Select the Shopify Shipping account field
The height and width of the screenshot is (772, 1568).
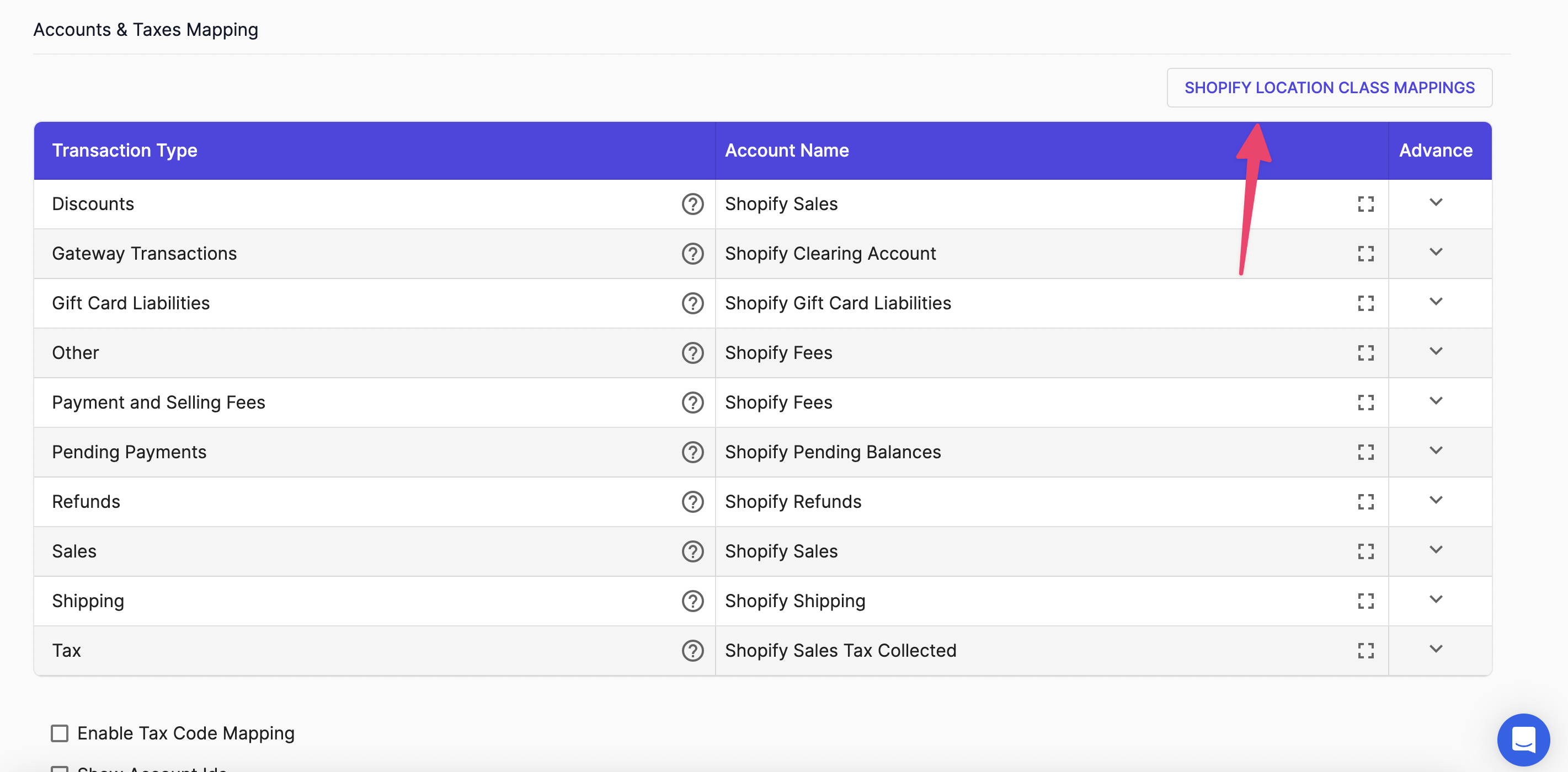(x=1051, y=601)
